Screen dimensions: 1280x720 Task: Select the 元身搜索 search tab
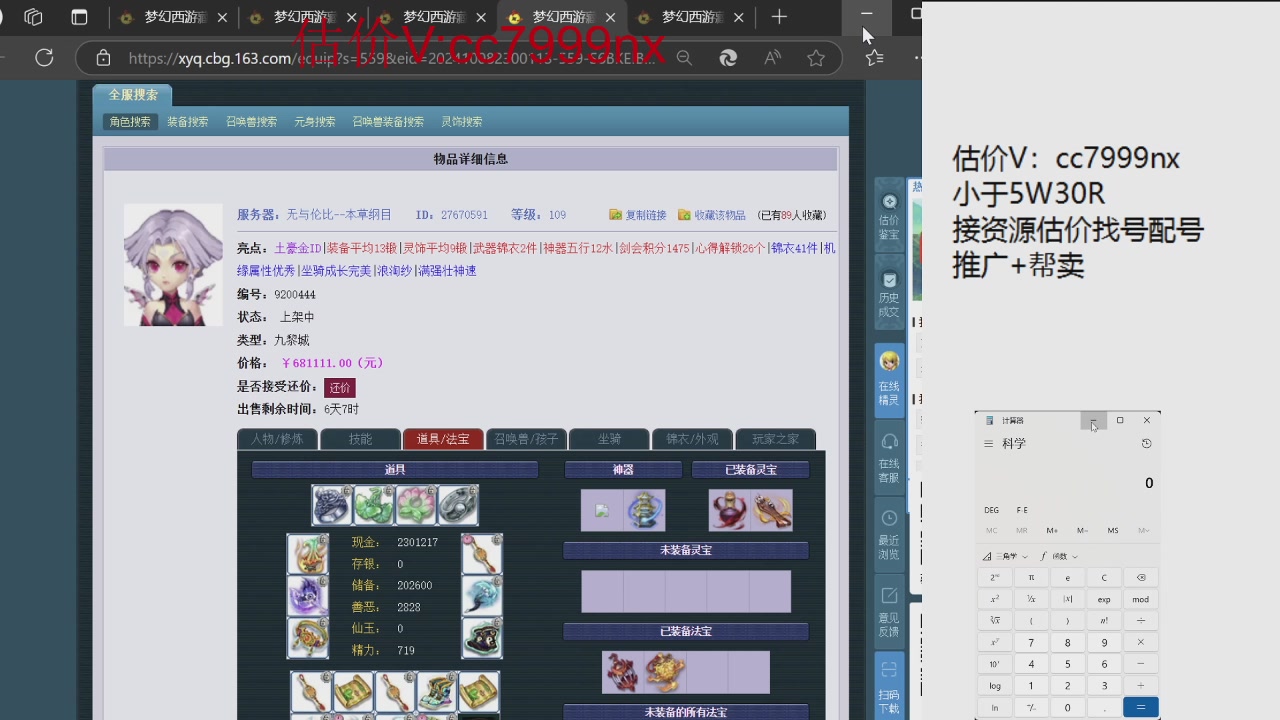[x=315, y=121]
